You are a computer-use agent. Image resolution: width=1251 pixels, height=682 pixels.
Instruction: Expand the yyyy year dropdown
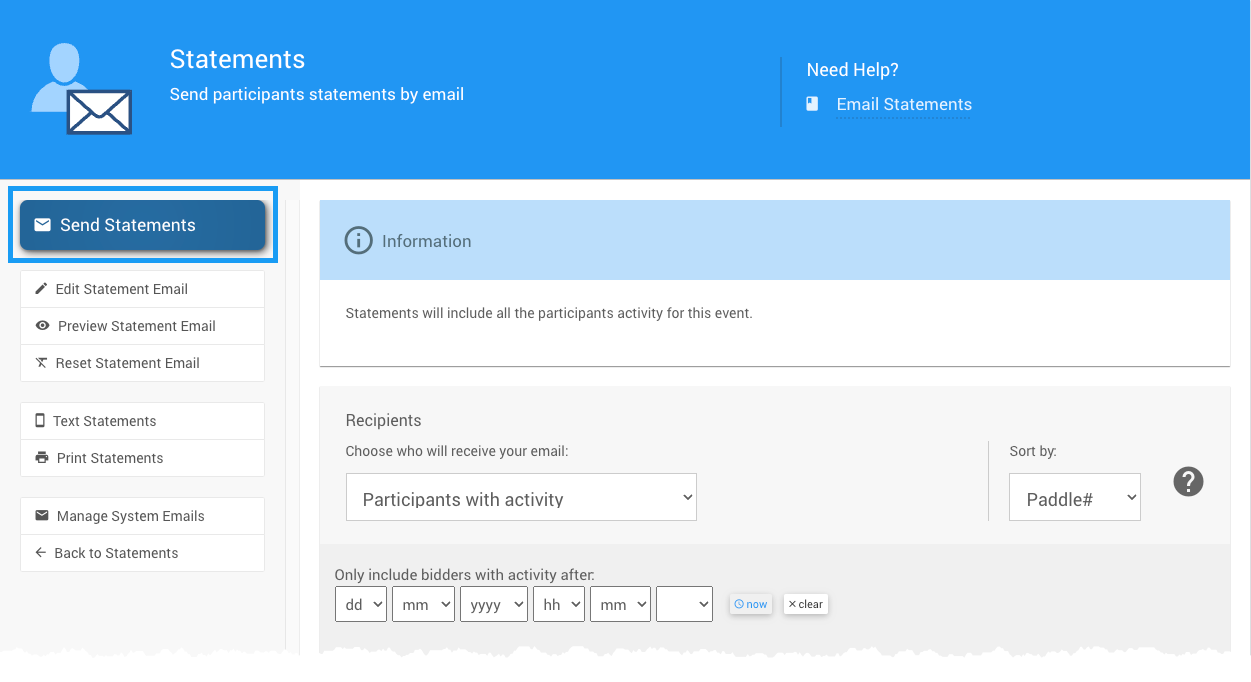(493, 604)
